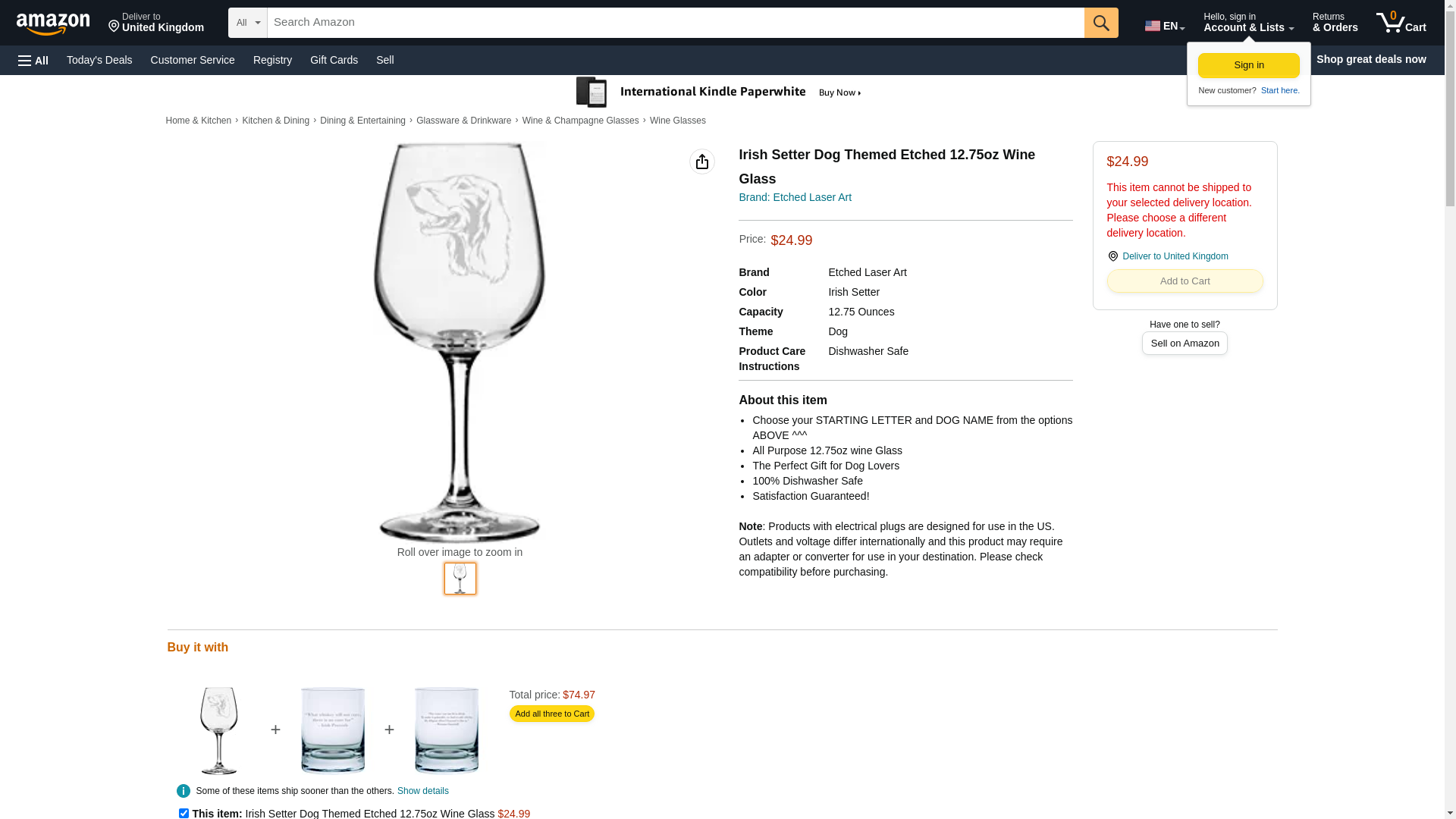Screen dimensions: 1456x819
Task: Open Gift Cards in navigation
Action: pyautogui.click(x=334, y=60)
